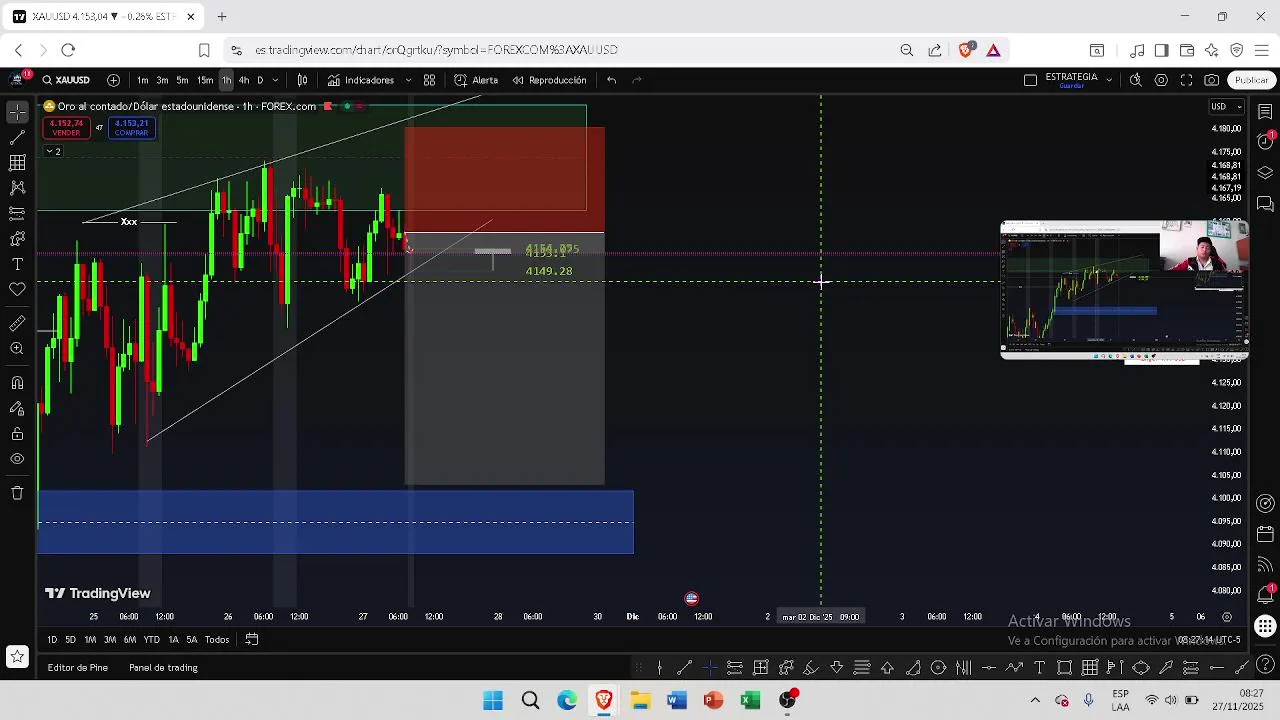Switch to the 4h timeframe
Screen dimensions: 1280x720
point(244,80)
